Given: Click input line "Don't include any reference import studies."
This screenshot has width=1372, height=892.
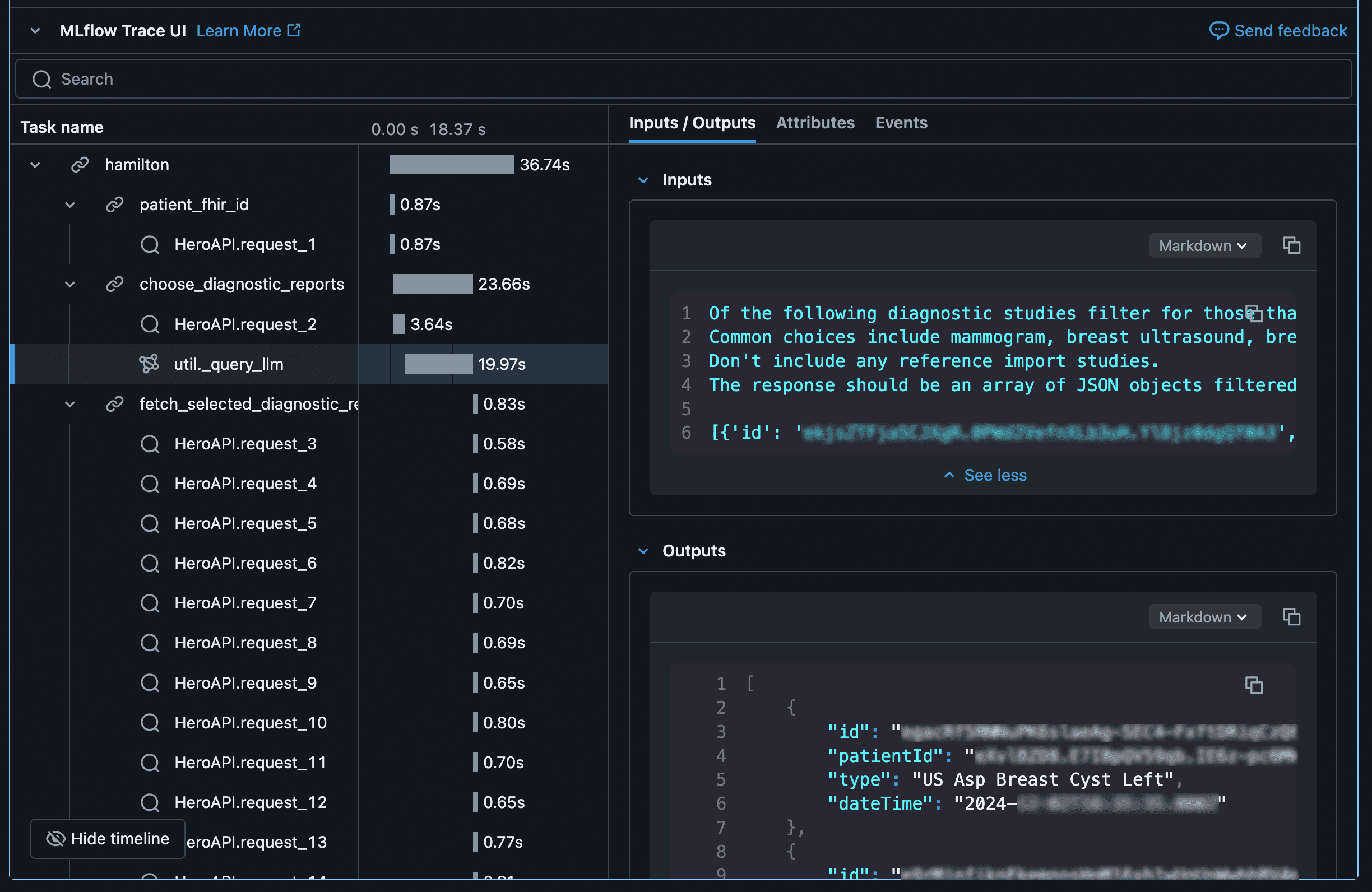Looking at the screenshot, I should tap(934, 361).
